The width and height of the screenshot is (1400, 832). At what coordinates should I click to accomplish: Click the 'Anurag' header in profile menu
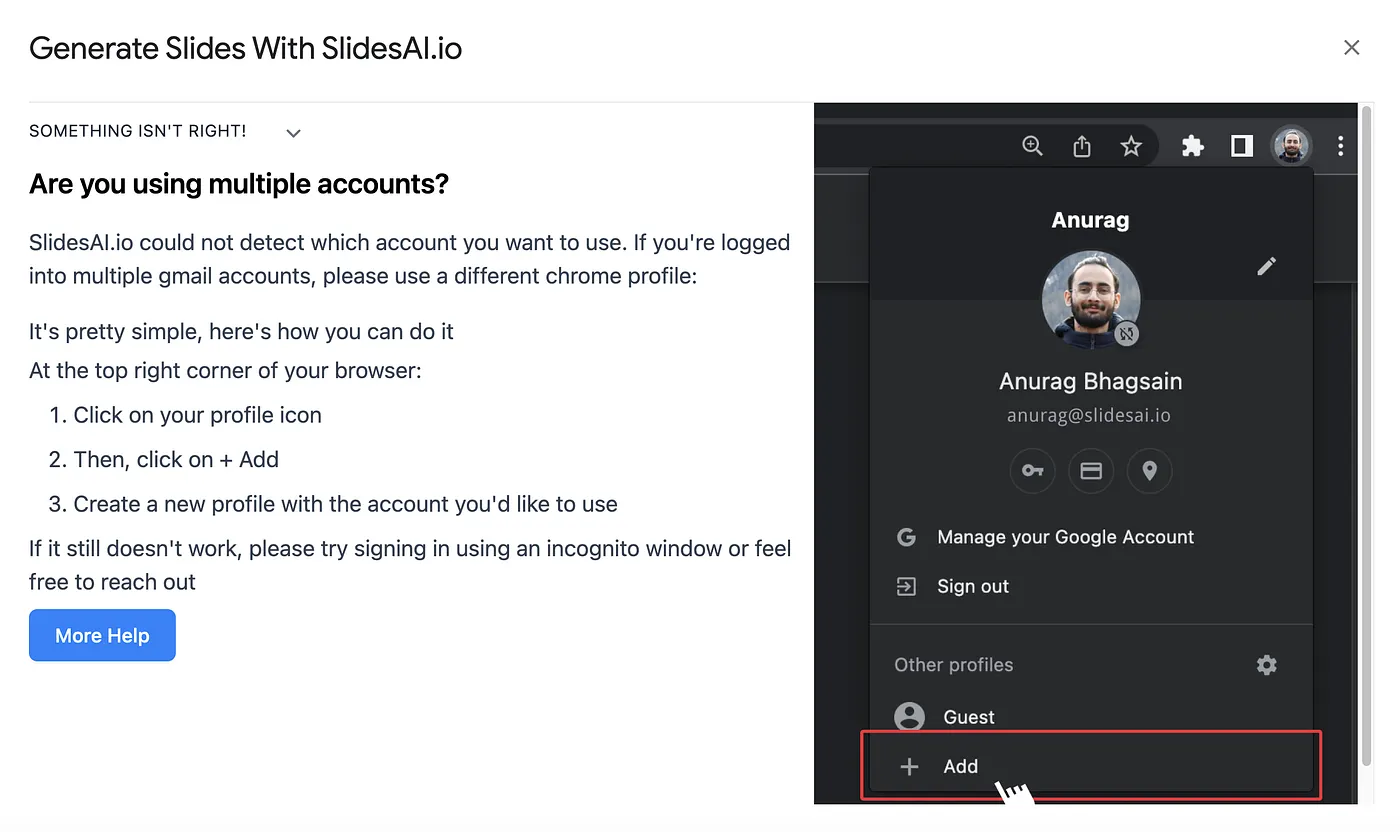[1091, 220]
